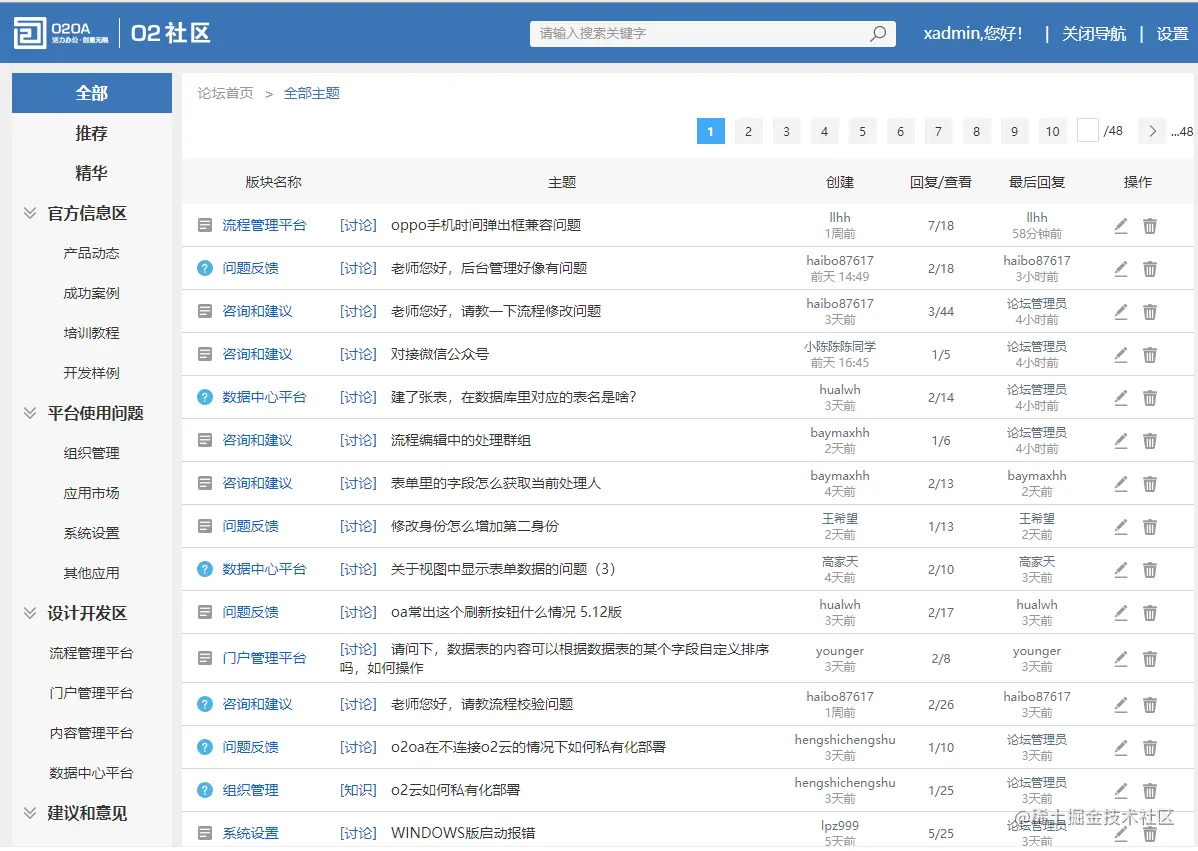This screenshot has height=851, width=1198.
Task: Click 论坛首页 breadcrumb link
Action: pos(225,93)
